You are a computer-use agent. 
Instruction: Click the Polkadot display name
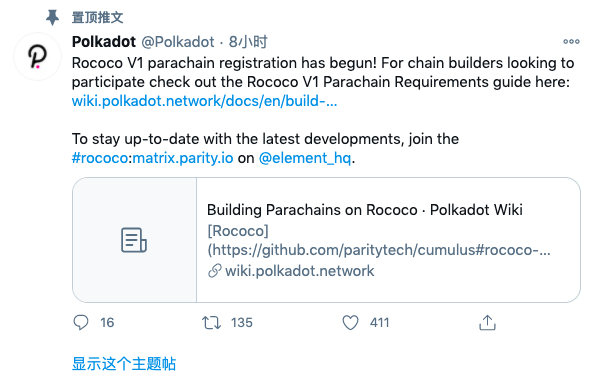click(104, 42)
